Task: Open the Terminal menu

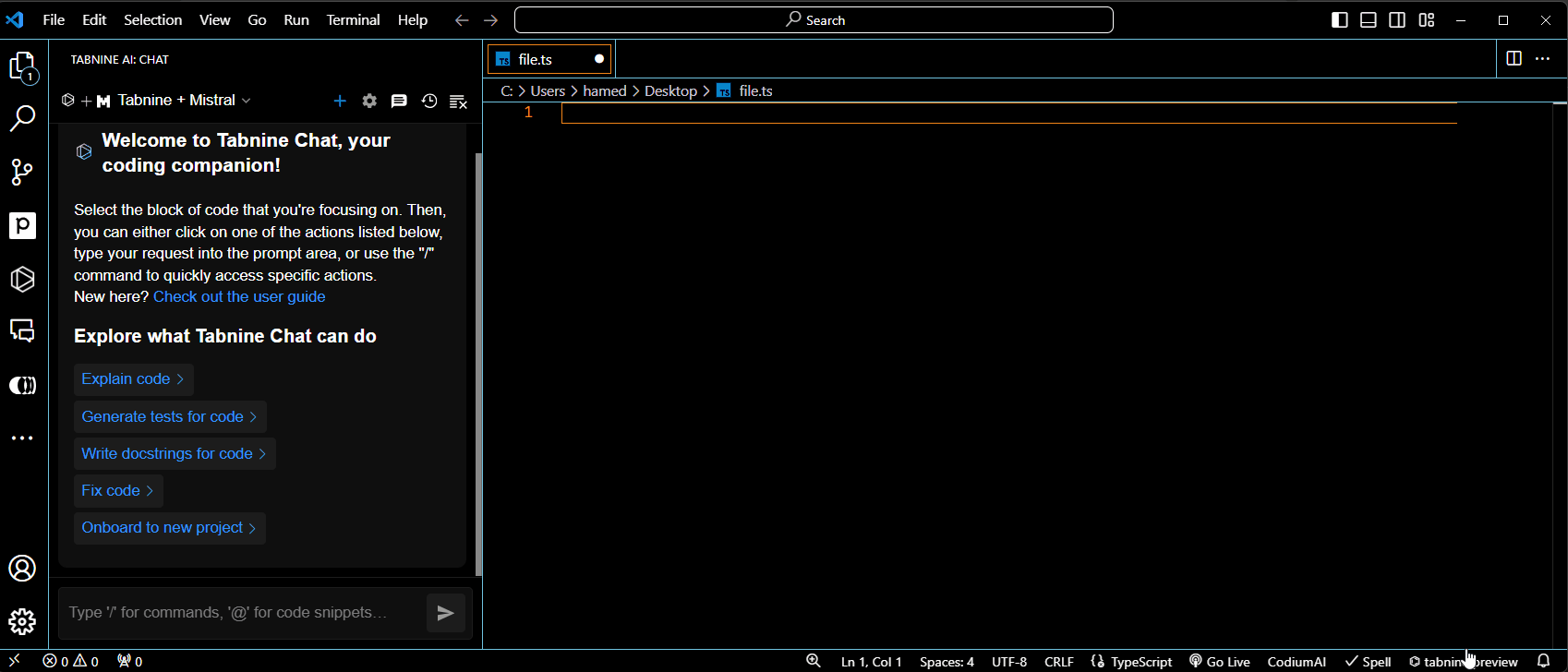Action: point(353,20)
